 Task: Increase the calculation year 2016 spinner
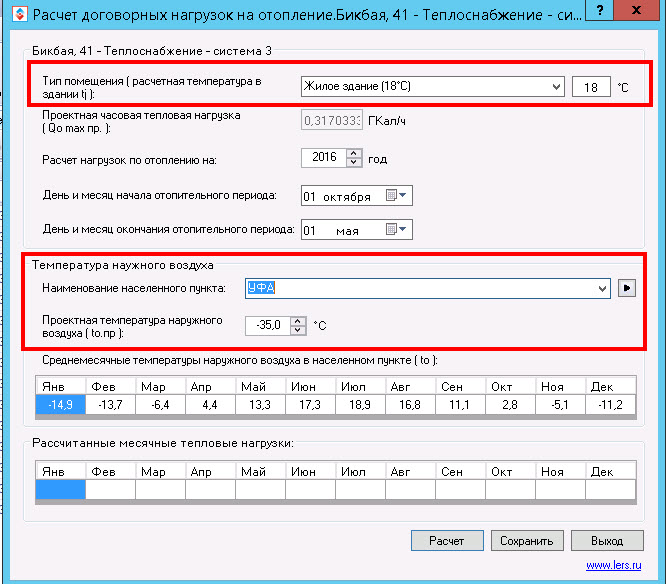(x=353, y=153)
